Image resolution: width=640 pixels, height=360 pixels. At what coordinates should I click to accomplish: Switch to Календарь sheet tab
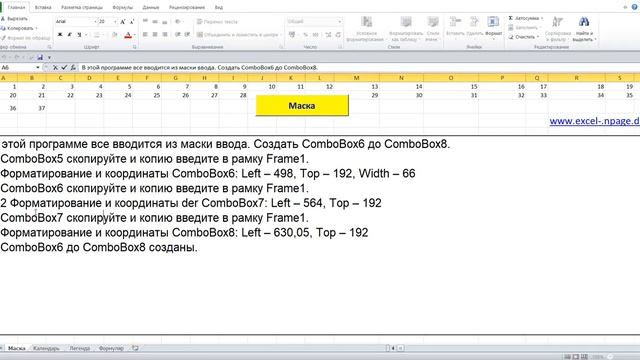tap(46, 348)
